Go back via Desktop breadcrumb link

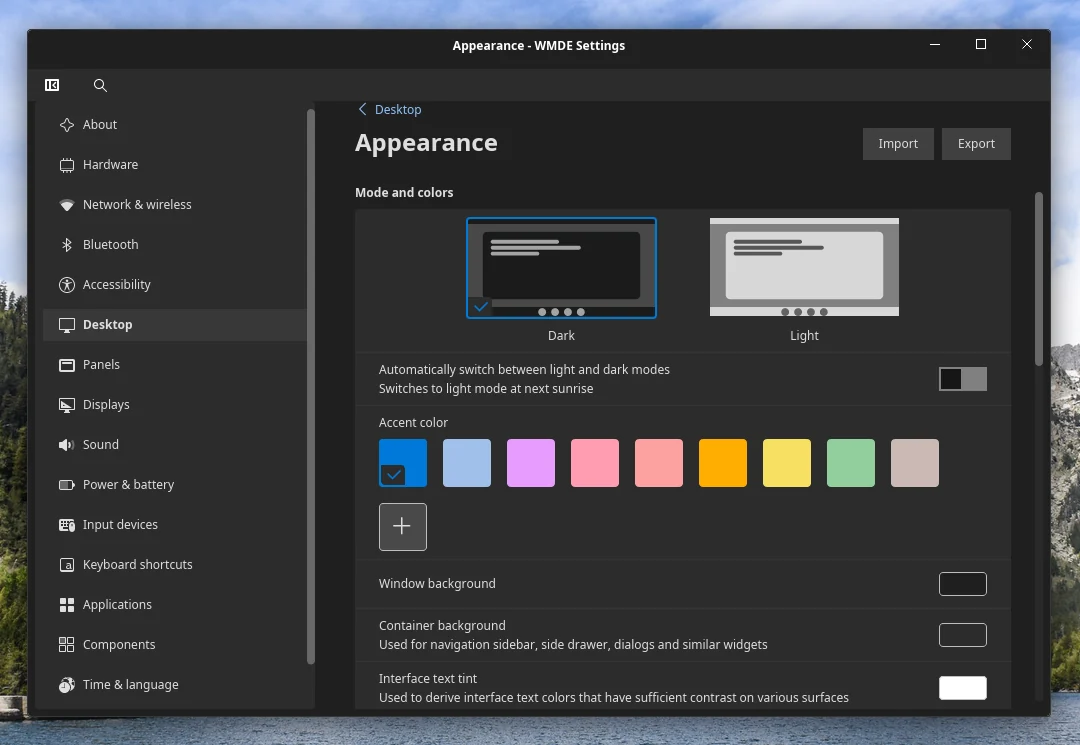point(398,109)
